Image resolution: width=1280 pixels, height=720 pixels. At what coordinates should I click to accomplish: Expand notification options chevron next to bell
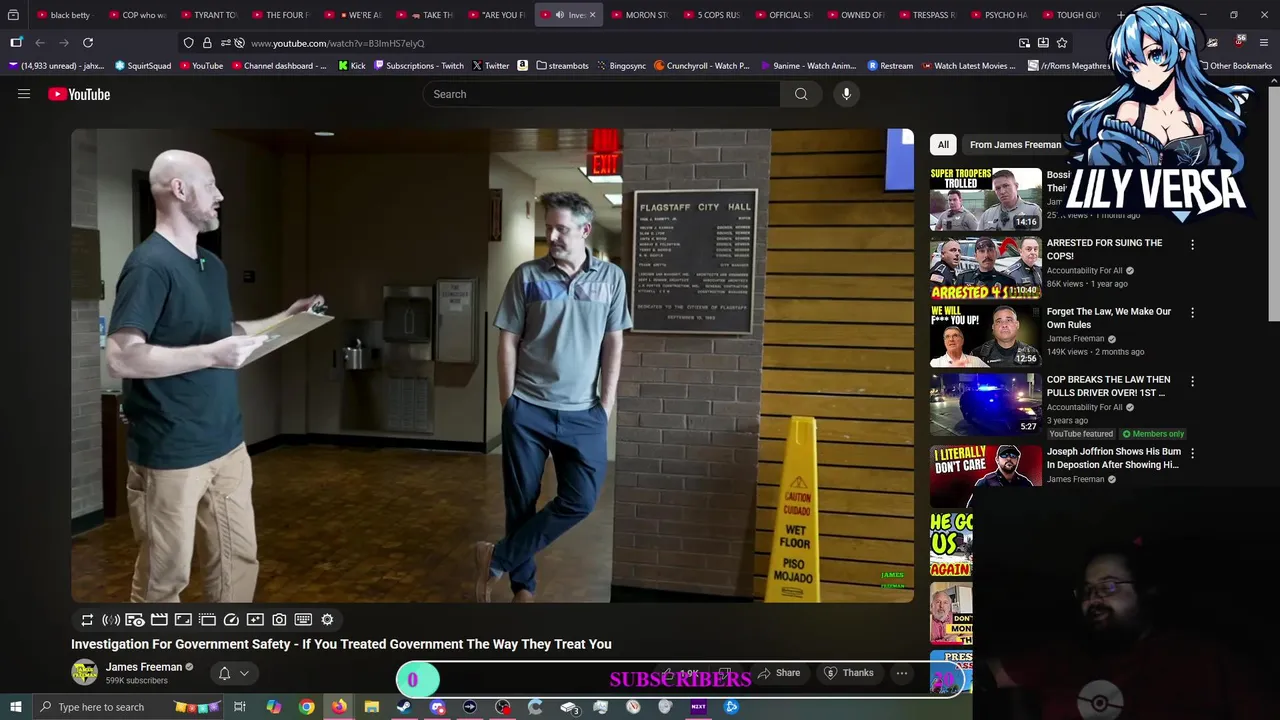coord(244,673)
